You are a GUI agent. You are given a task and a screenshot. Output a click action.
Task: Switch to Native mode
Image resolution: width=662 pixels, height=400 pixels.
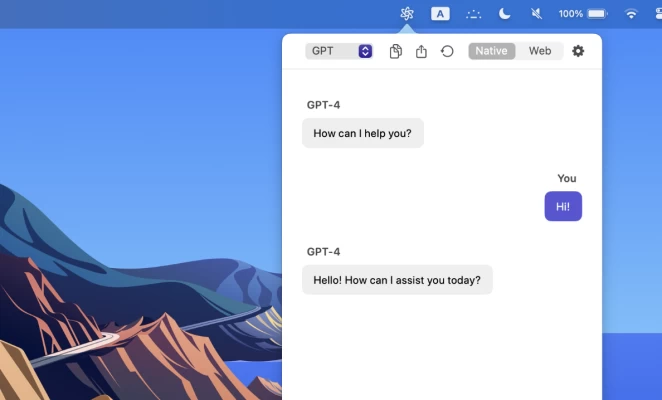[x=491, y=51]
